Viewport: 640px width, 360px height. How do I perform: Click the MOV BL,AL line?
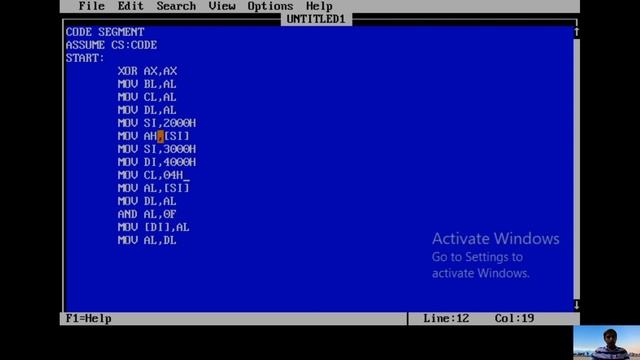147,84
